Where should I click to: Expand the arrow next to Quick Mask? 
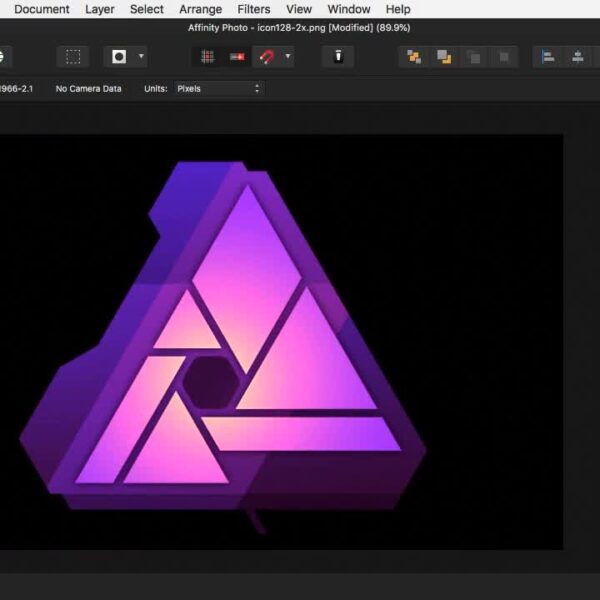click(x=141, y=57)
